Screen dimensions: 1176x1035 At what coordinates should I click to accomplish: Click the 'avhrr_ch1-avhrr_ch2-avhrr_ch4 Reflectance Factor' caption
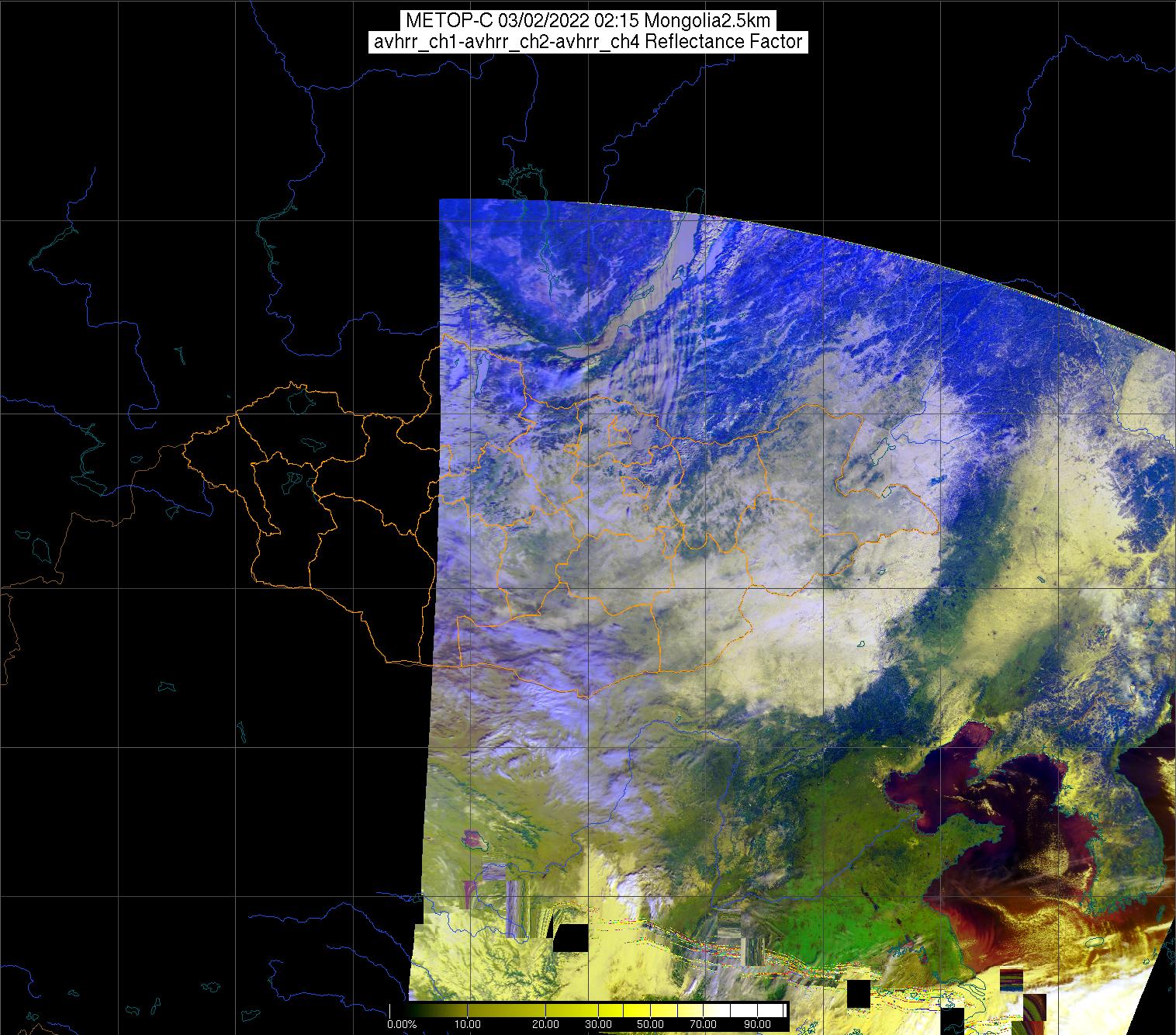[587, 42]
